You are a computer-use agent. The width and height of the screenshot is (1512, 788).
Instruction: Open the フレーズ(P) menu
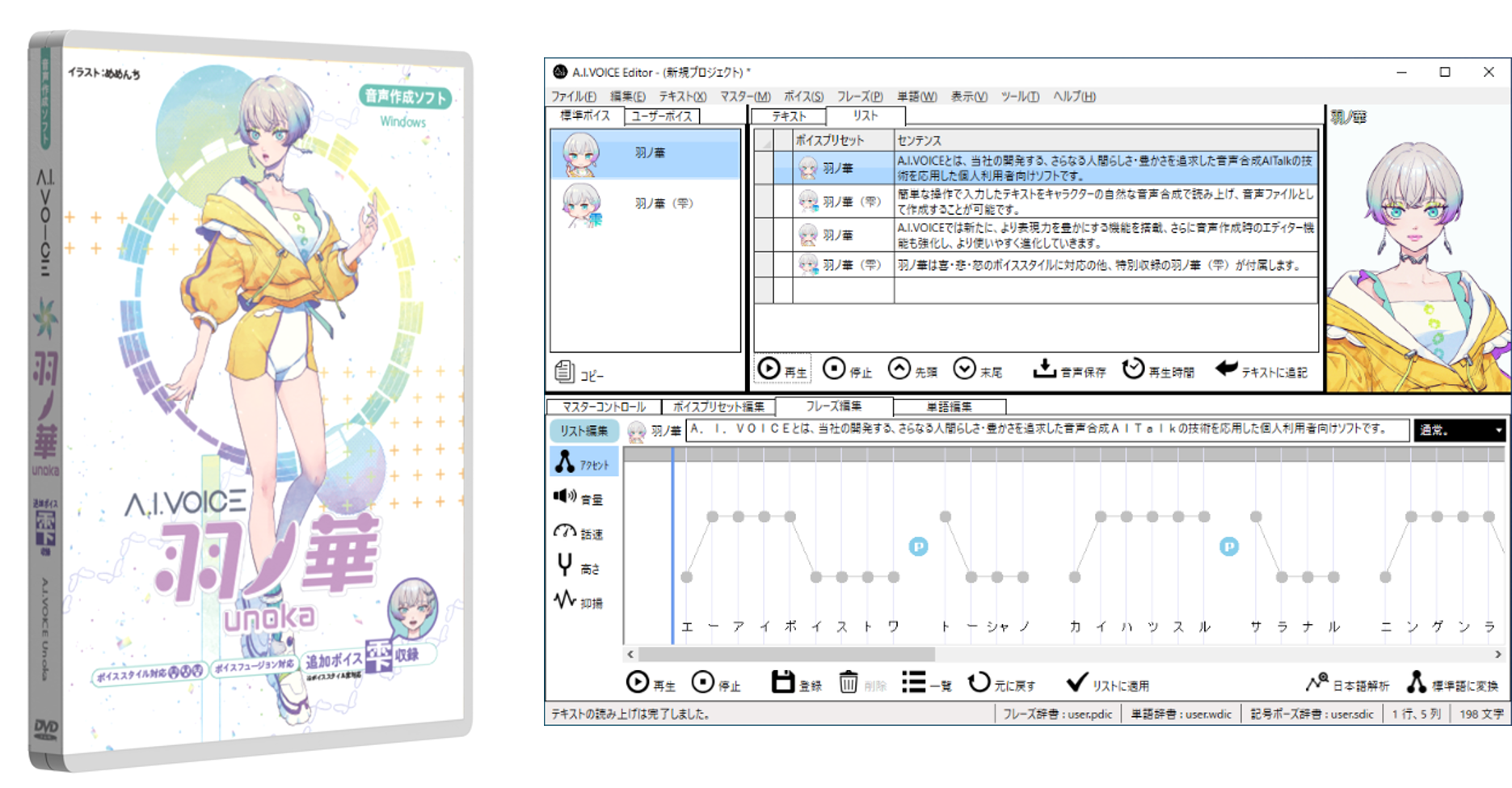click(859, 96)
